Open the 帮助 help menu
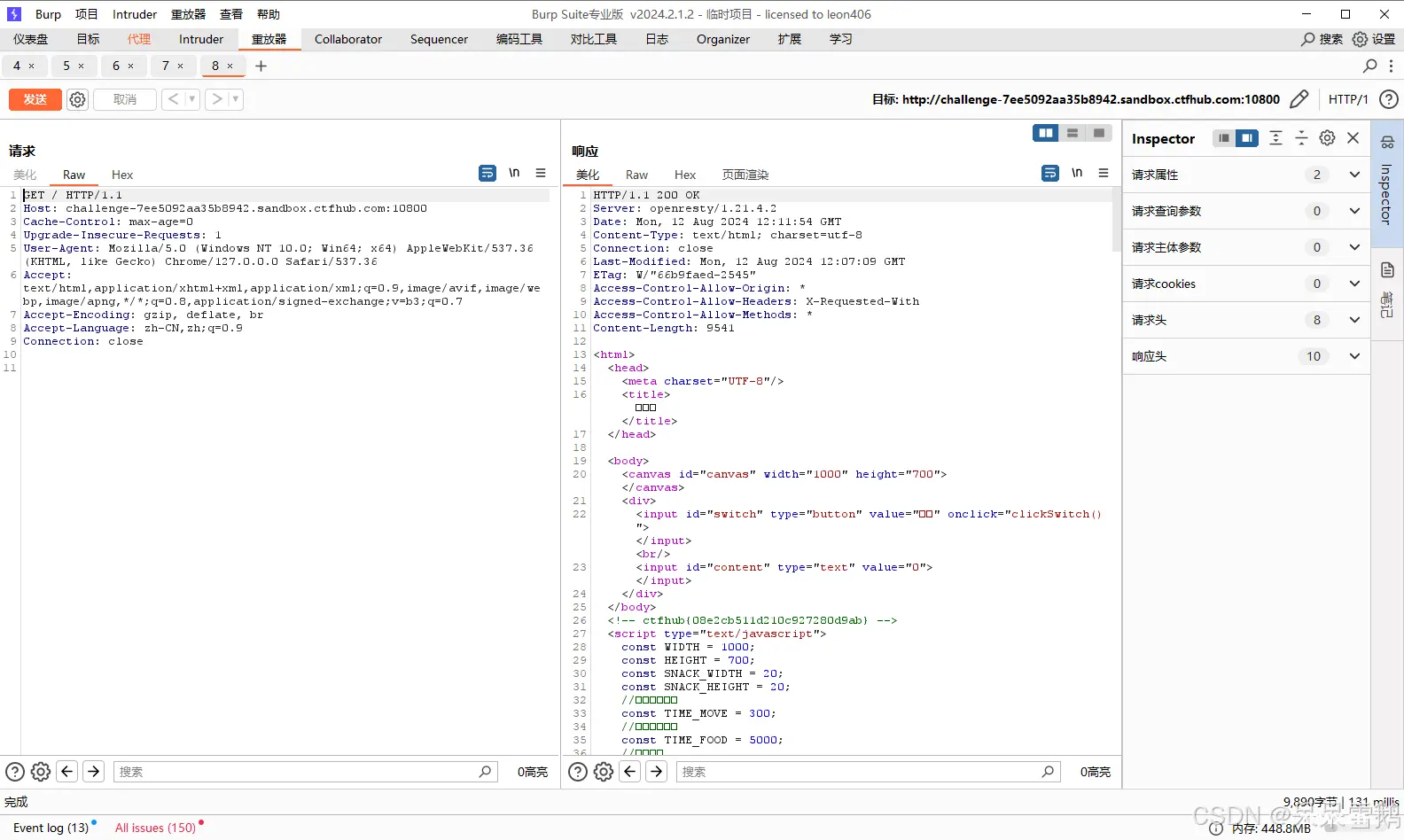The image size is (1404, 840). click(269, 14)
